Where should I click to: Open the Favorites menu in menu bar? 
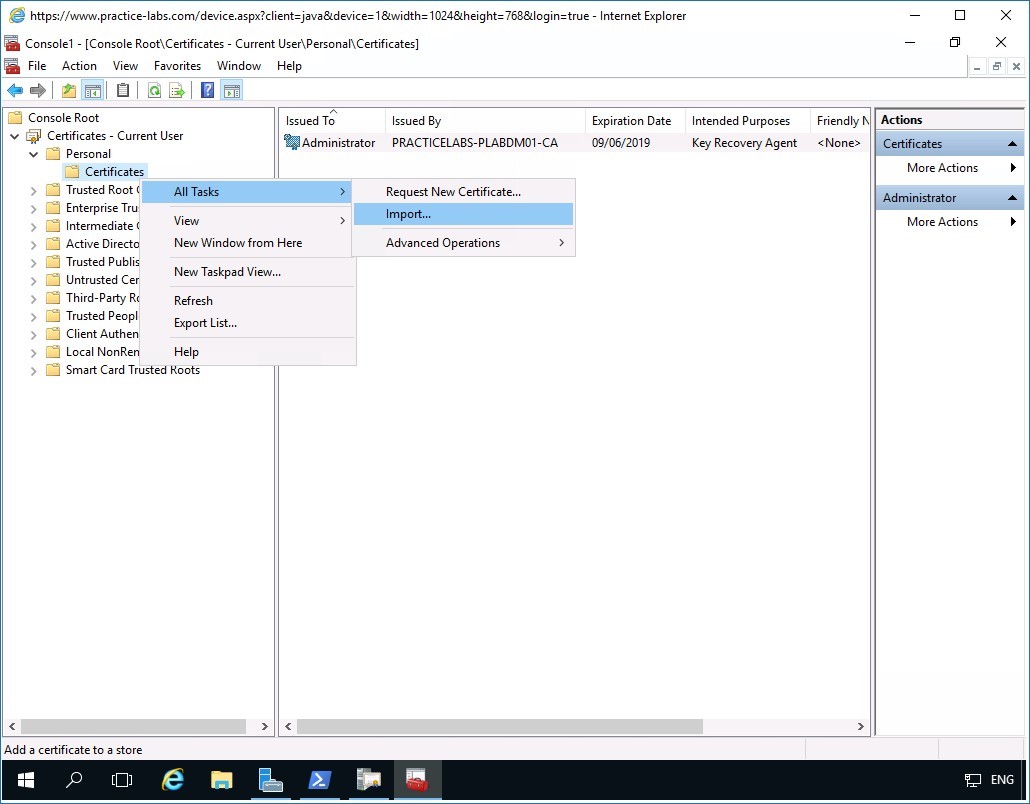tap(177, 66)
